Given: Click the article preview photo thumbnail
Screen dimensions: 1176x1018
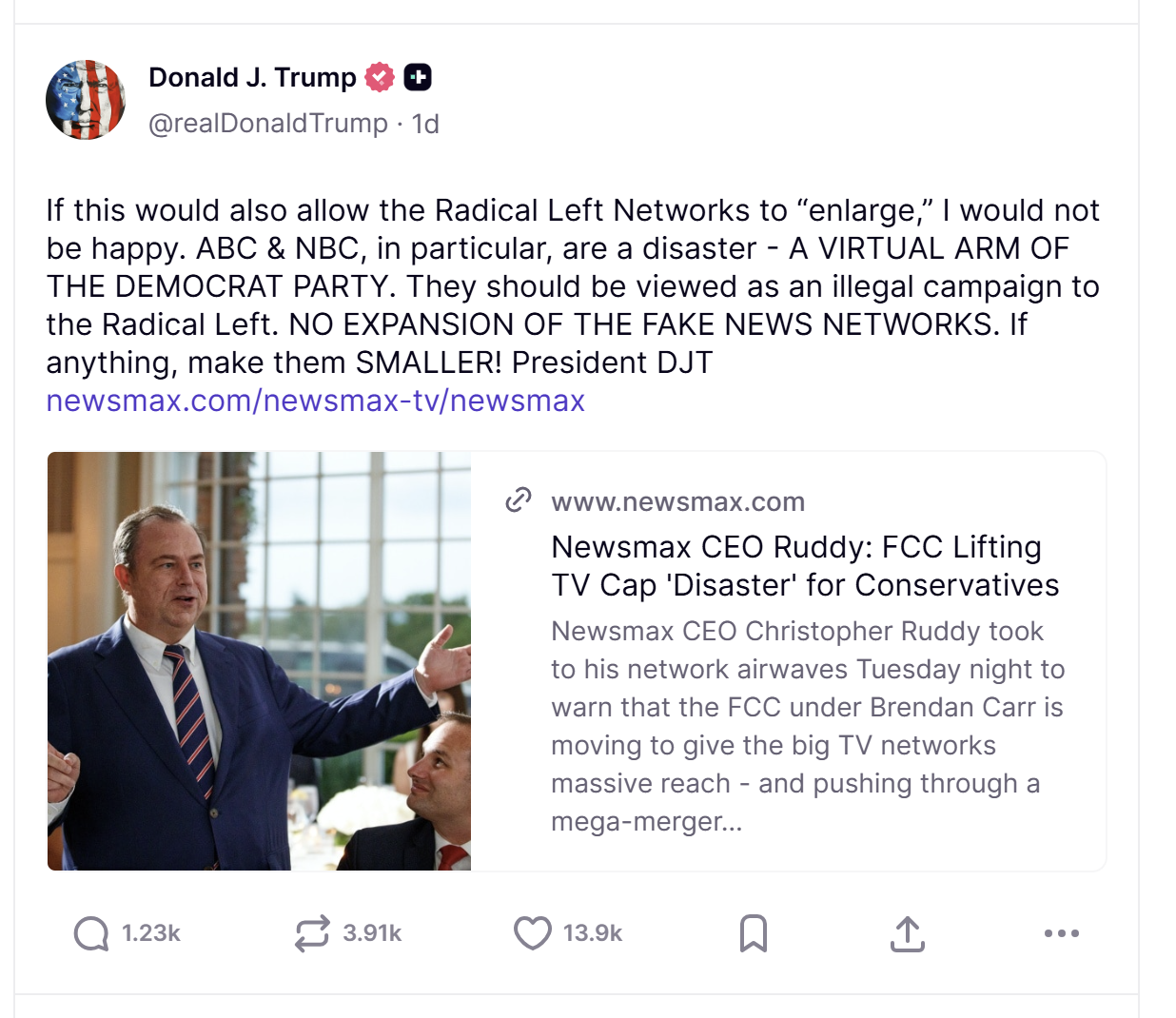Looking at the screenshot, I should tap(259, 660).
